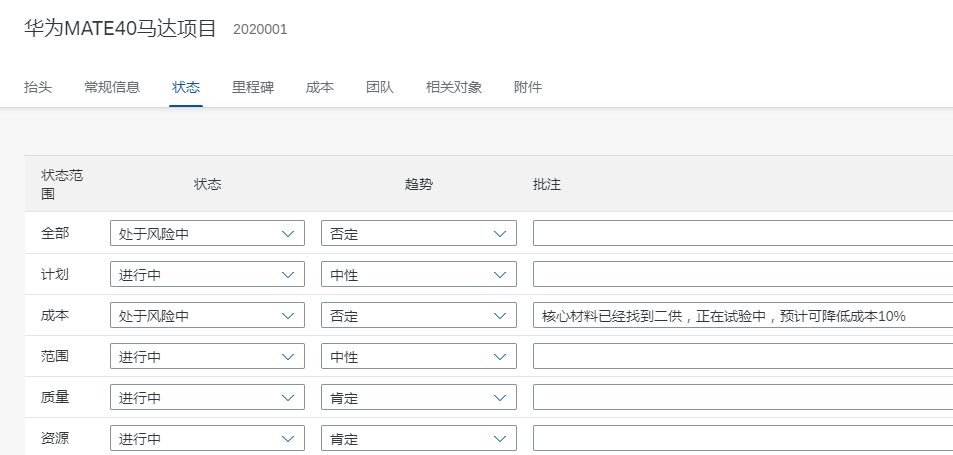Select the 状态 tab
The height and width of the screenshot is (455, 953).
pos(186,87)
